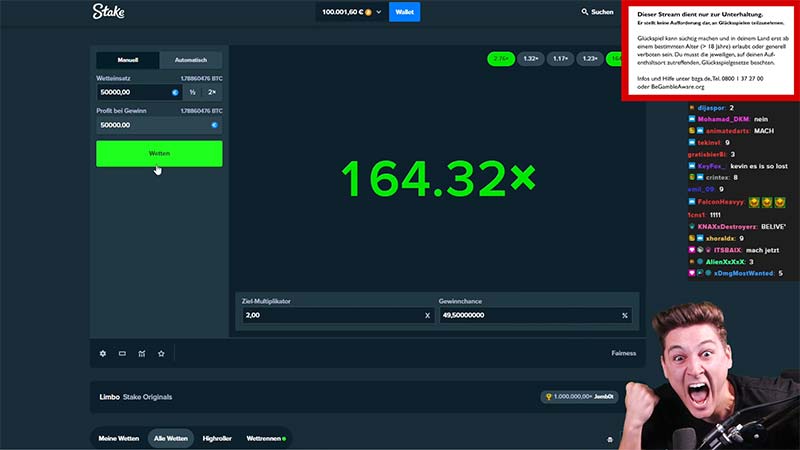This screenshot has width=800, height=450.
Task: Click chat username KNAXxDestroyerz
Action: 727,227
